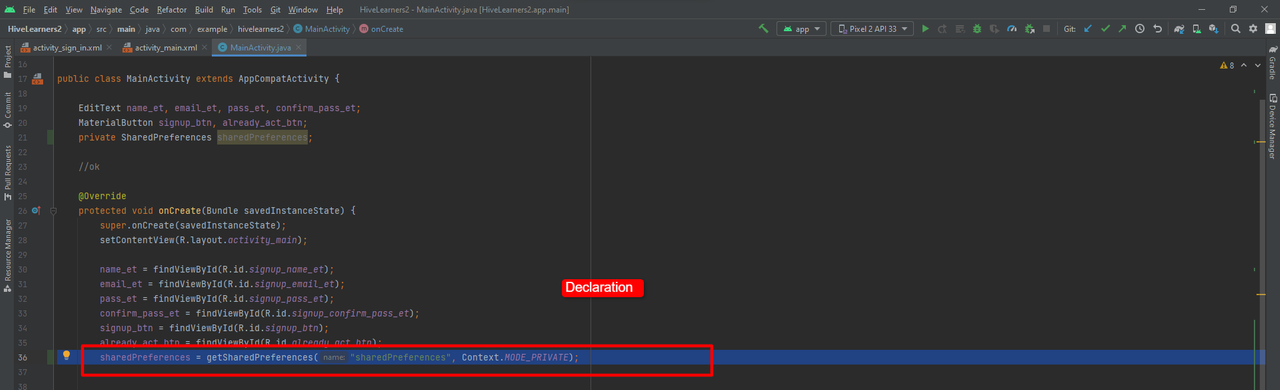Viewport: 1280px width, 390px height.
Task: Open Search Everywhere magnifier icon
Action: click(1236, 29)
